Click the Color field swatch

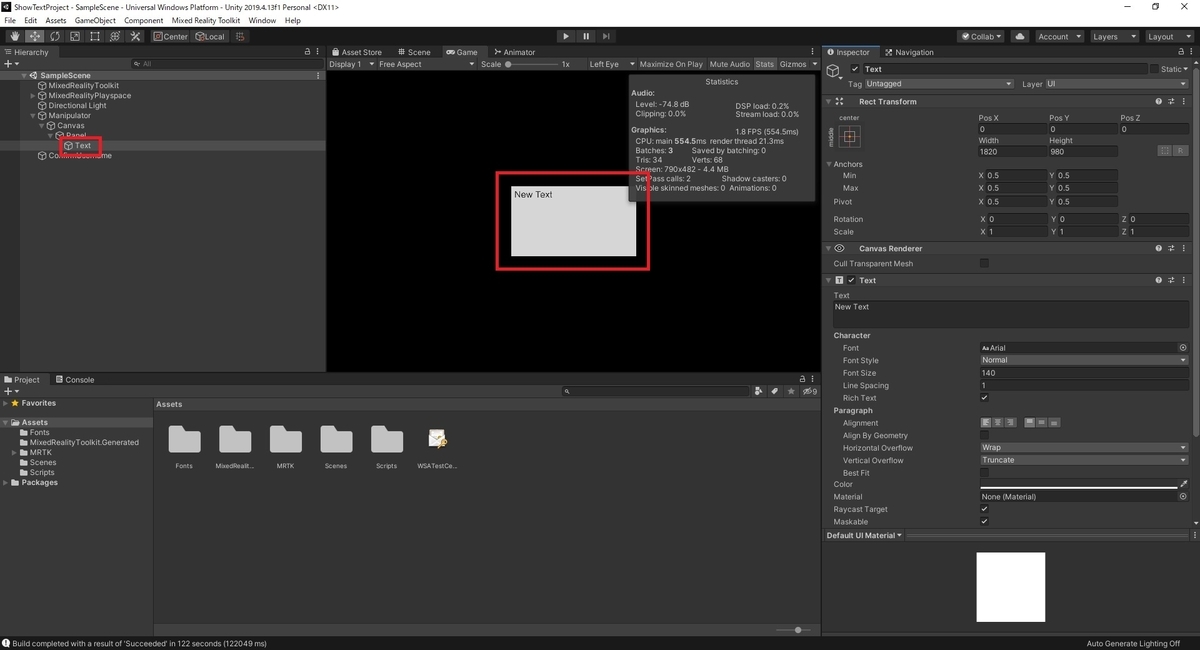[1079, 485]
